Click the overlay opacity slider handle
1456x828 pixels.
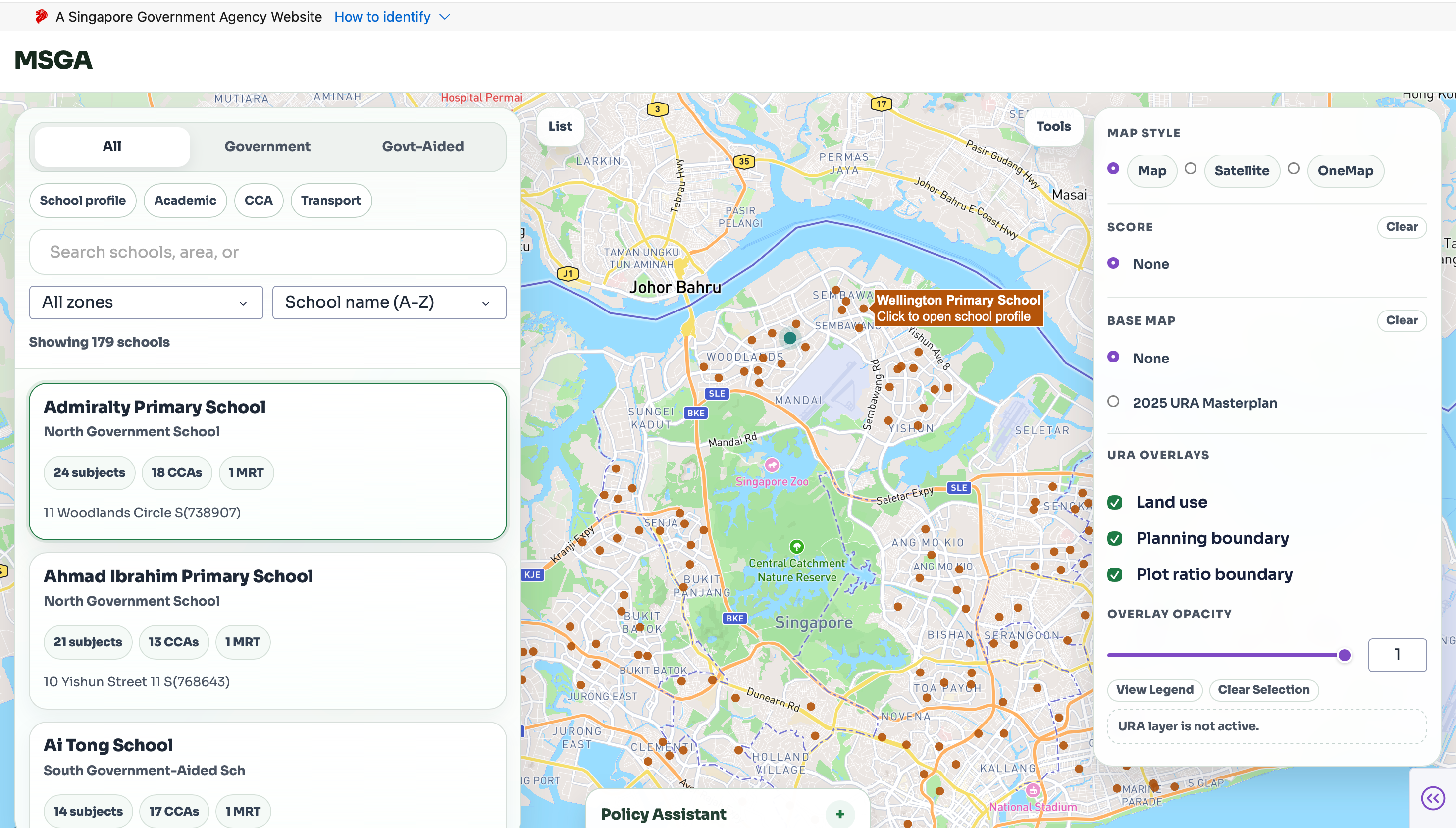pos(1345,655)
